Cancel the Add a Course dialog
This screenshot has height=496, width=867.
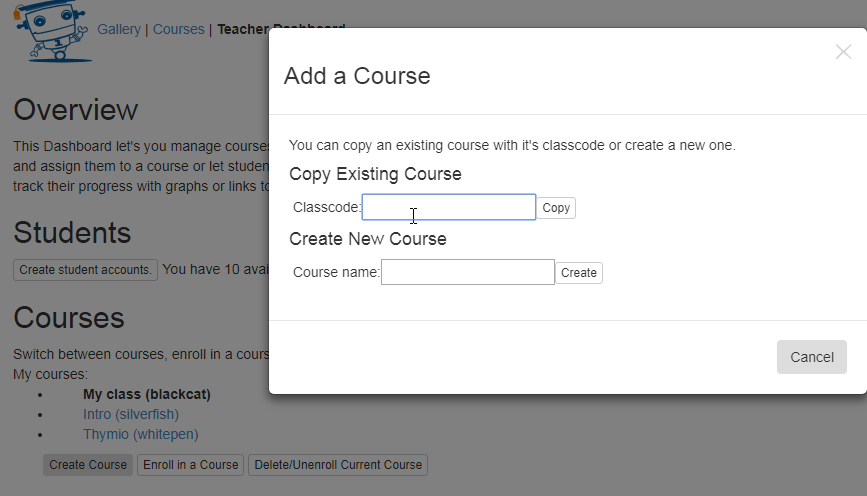click(811, 357)
